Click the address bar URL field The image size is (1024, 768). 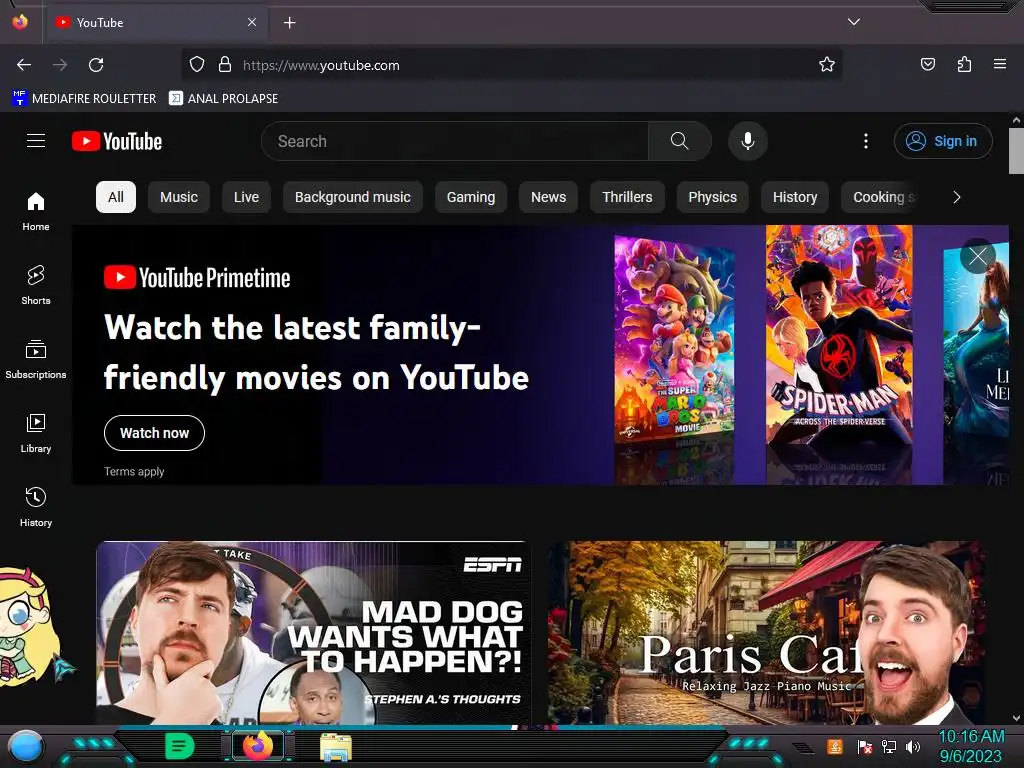point(511,65)
